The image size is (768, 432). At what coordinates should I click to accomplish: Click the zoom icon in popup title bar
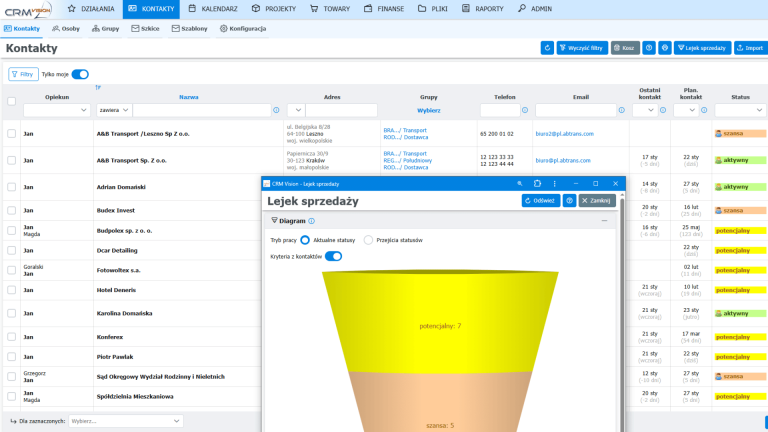click(x=519, y=184)
